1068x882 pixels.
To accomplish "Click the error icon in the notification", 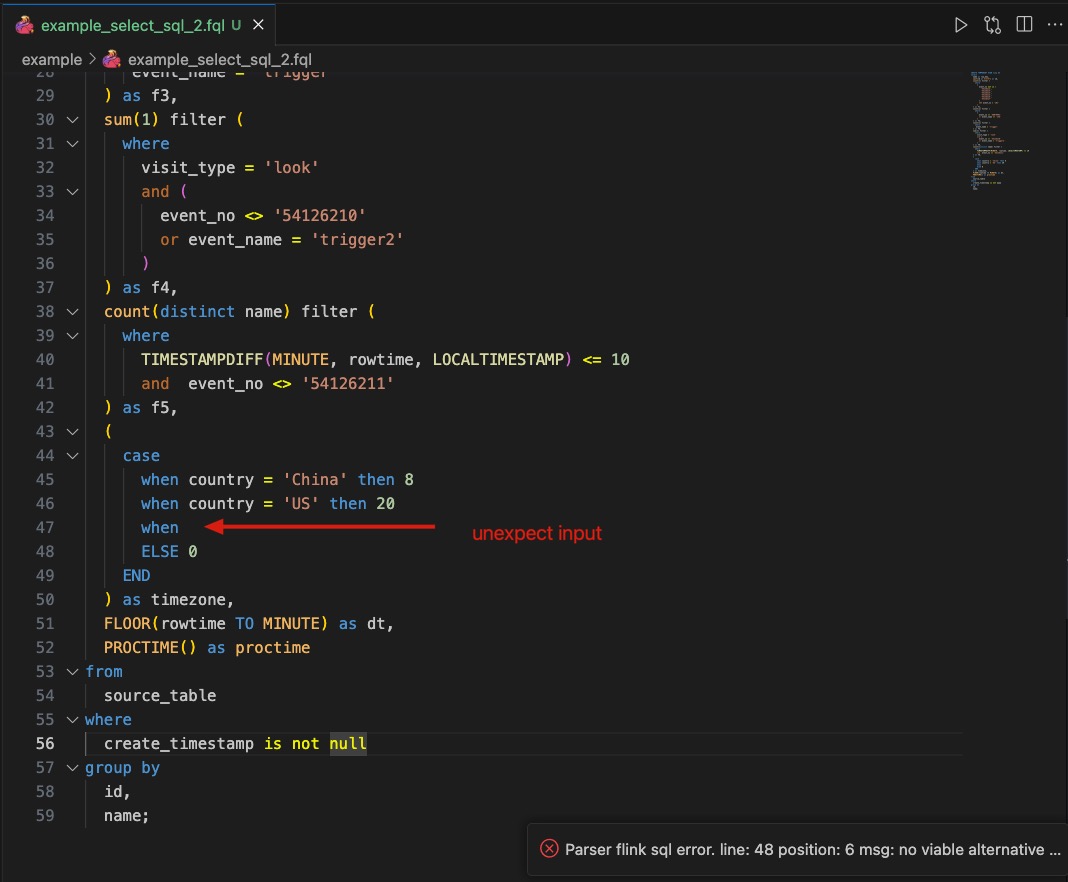I will tap(549, 849).
